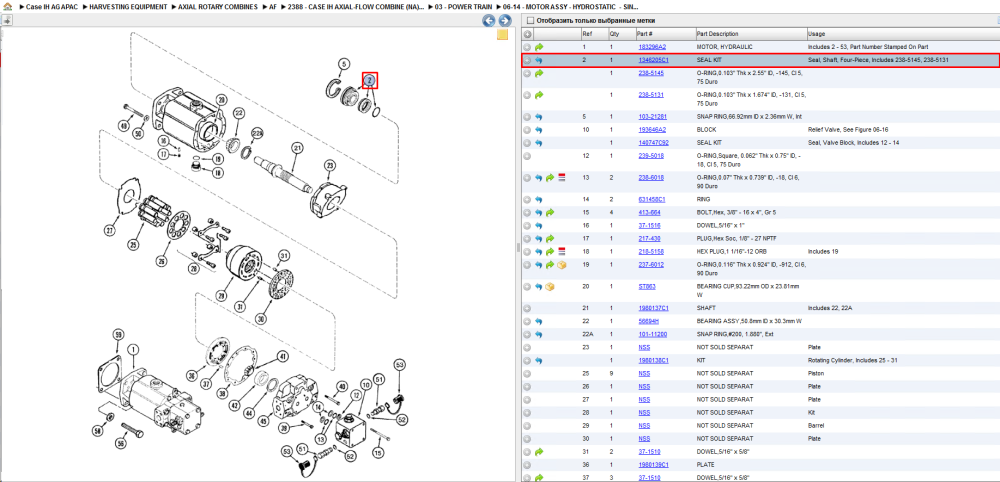1000x482 pixels.
Task: Open part number link ST663
Action: (x=647, y=286)
